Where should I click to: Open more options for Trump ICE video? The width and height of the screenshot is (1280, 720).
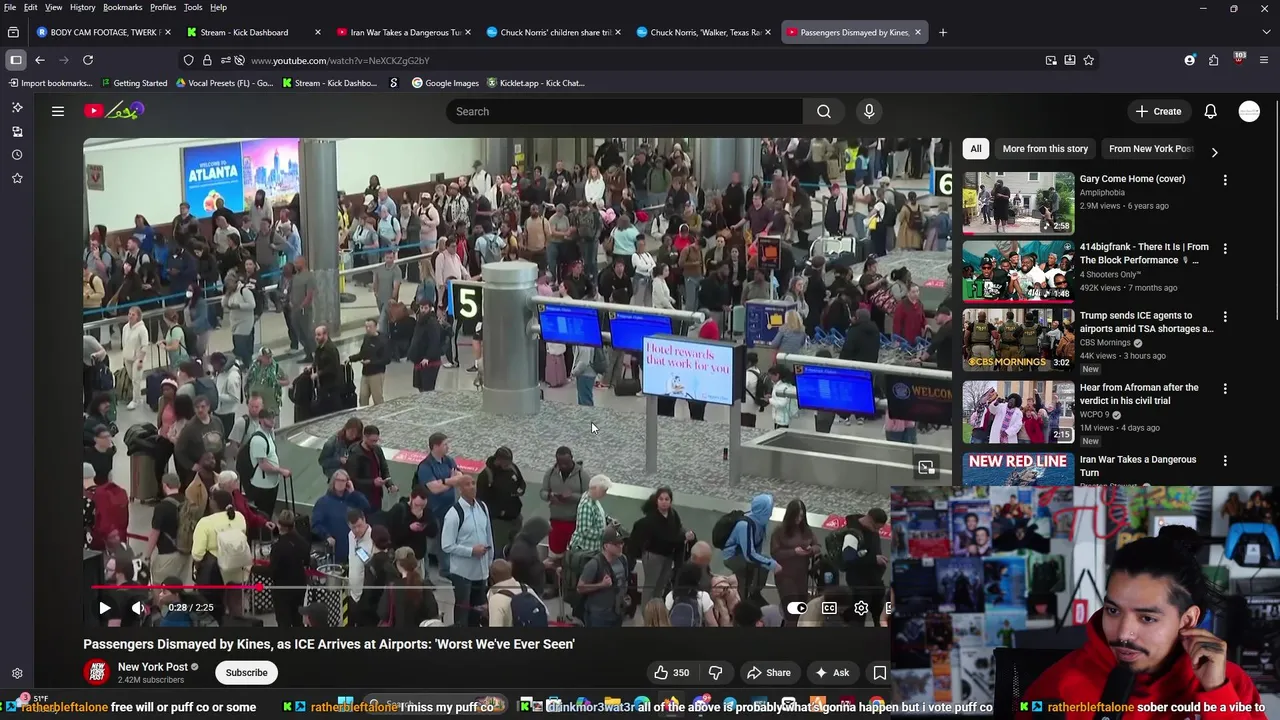[x=1225, y=317]
